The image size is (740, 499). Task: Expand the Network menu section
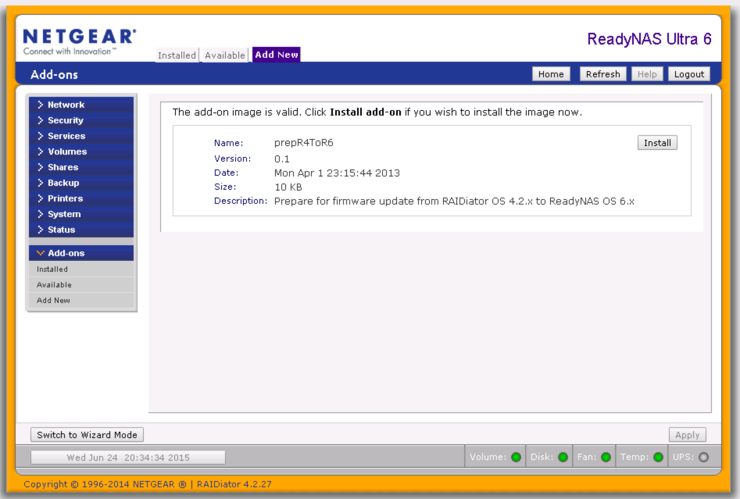click(x=81, y=105)
